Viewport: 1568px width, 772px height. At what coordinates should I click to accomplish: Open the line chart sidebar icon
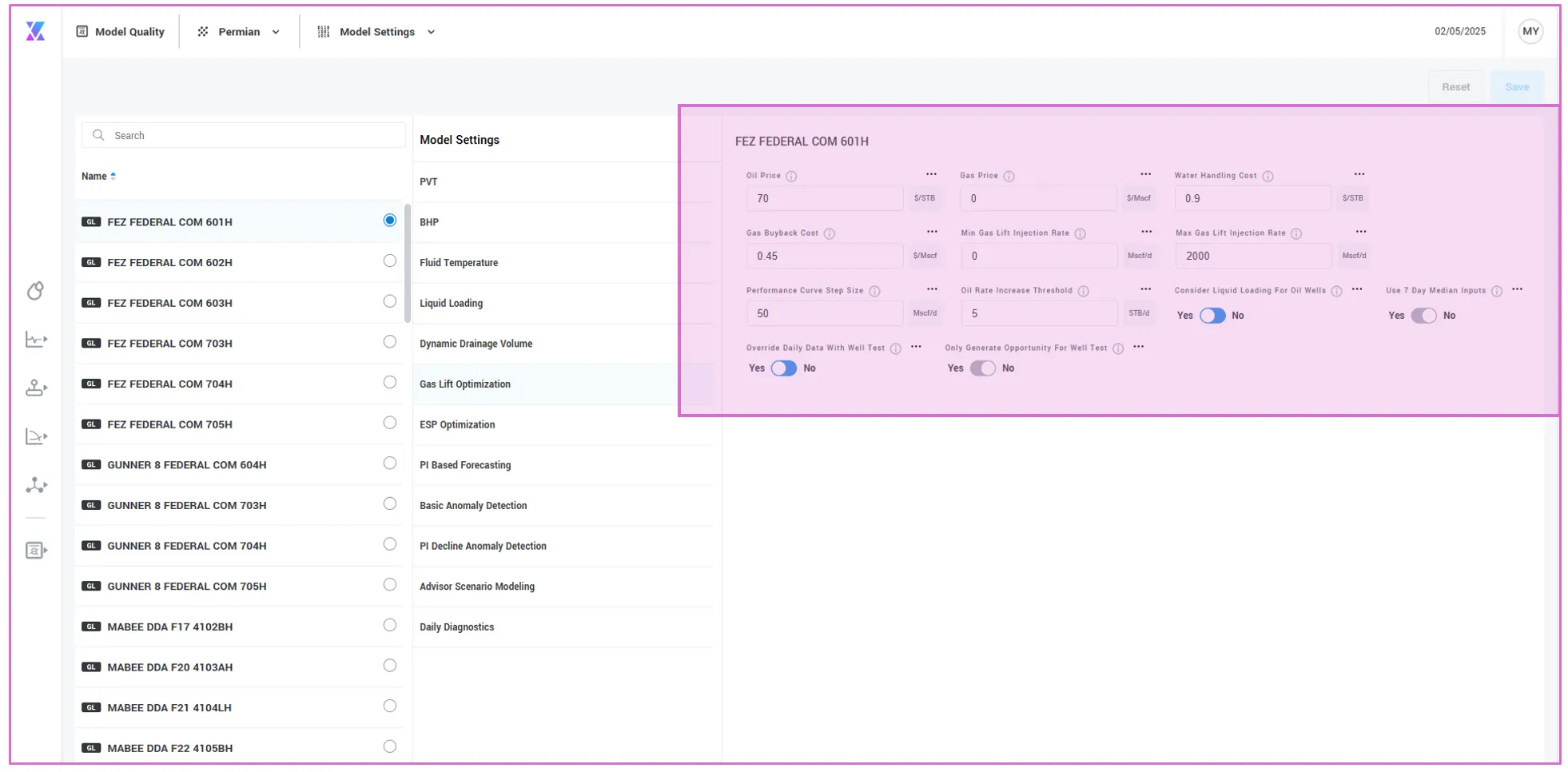coord(36,340)
